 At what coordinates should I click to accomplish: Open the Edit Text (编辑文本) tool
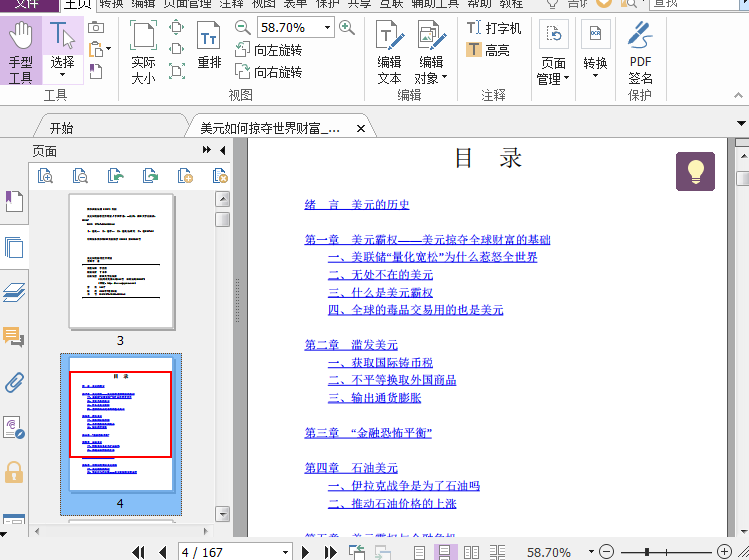pyautogui.click(x=389, y=53)
